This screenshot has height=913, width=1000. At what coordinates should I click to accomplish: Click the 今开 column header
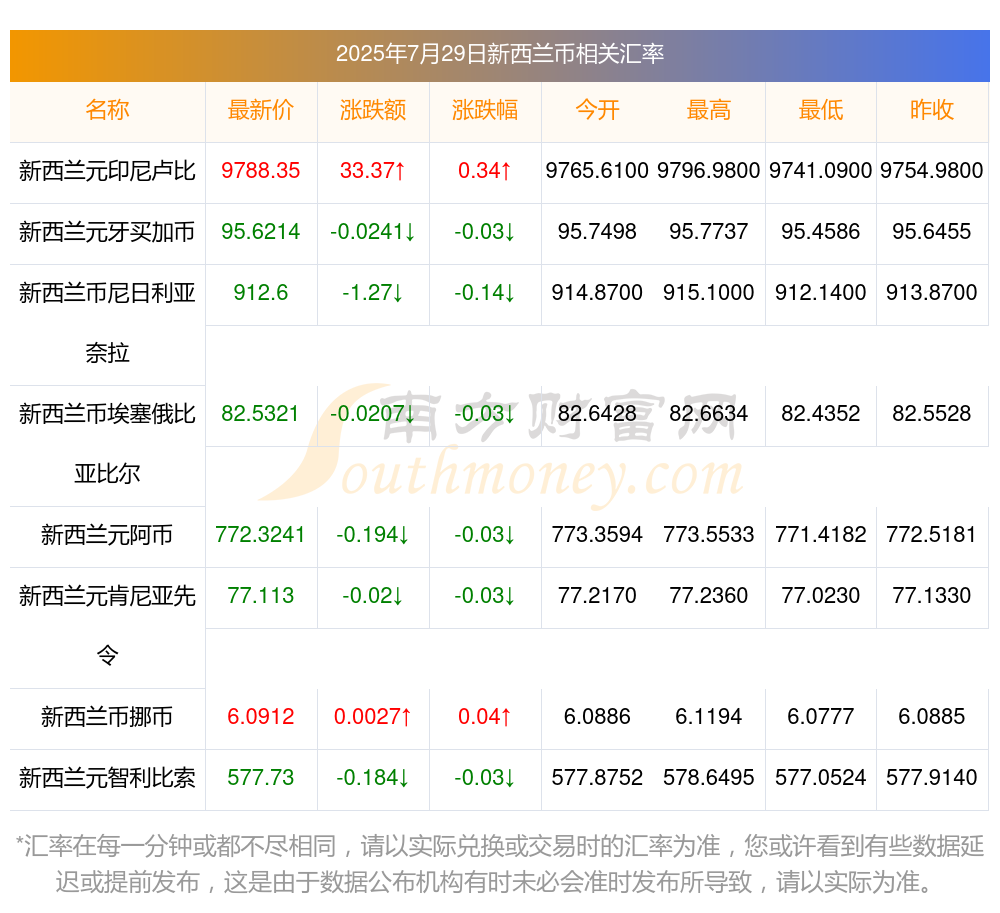click(x=597, y=110)
